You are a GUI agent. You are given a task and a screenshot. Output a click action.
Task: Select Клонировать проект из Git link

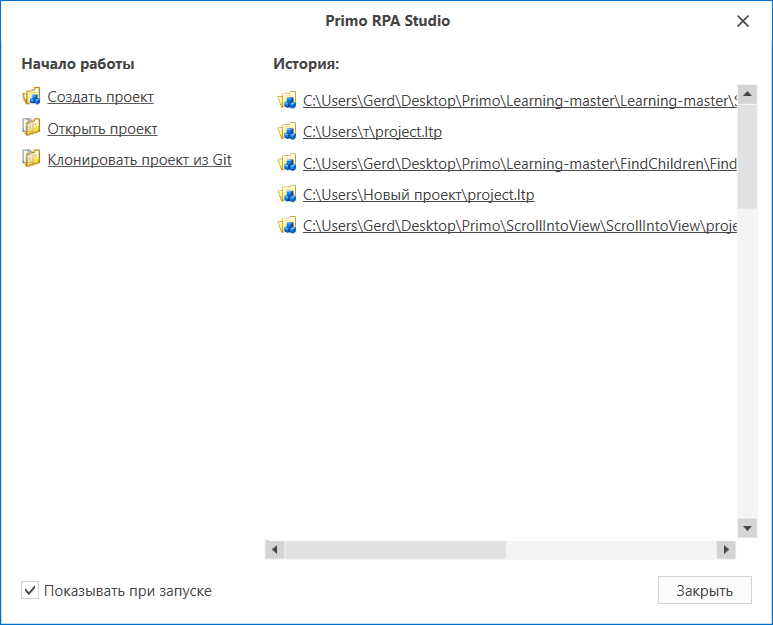coord(140,160)
